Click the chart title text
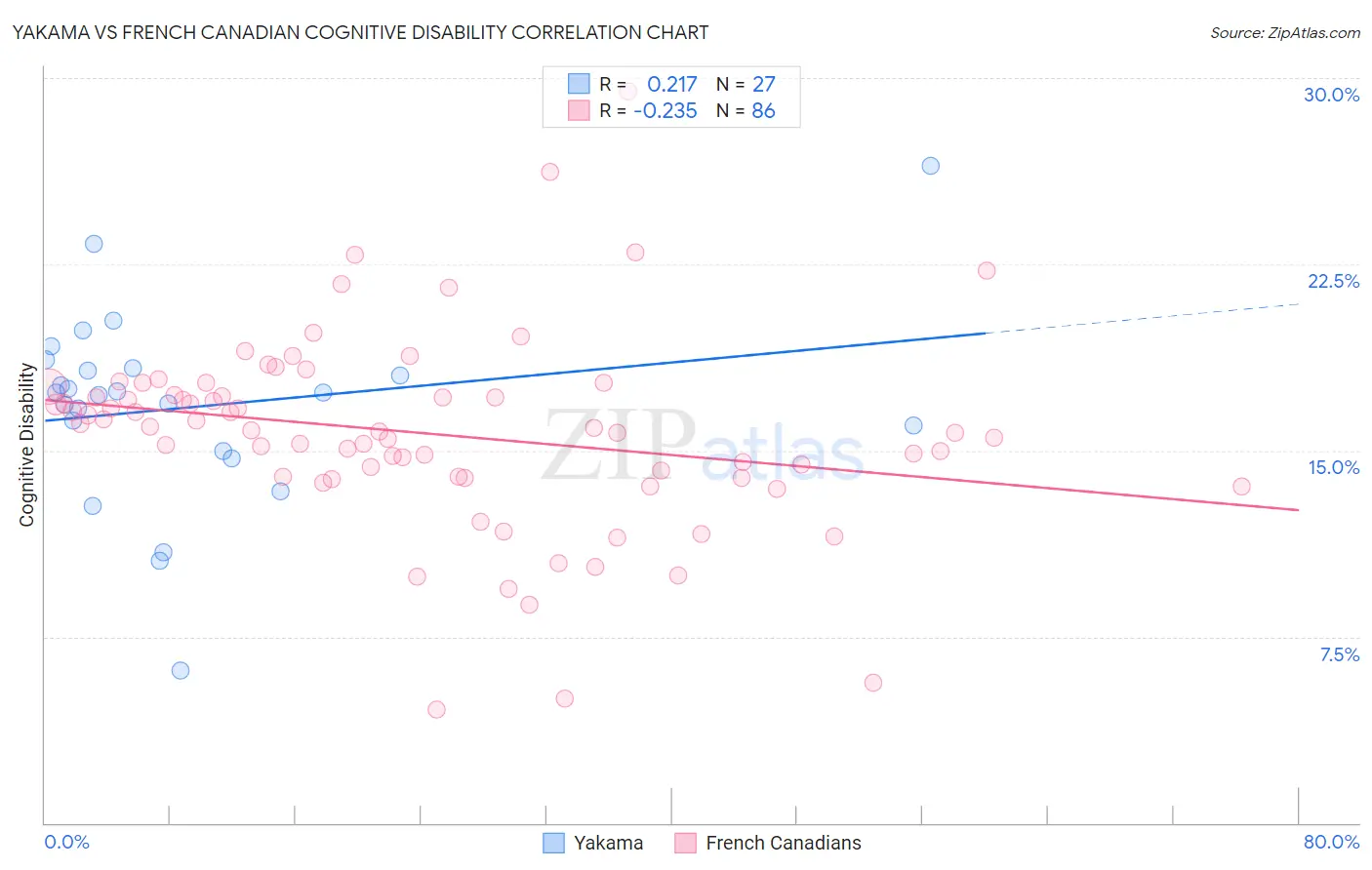Screen dimensions: 1372x870 (361, 32)
